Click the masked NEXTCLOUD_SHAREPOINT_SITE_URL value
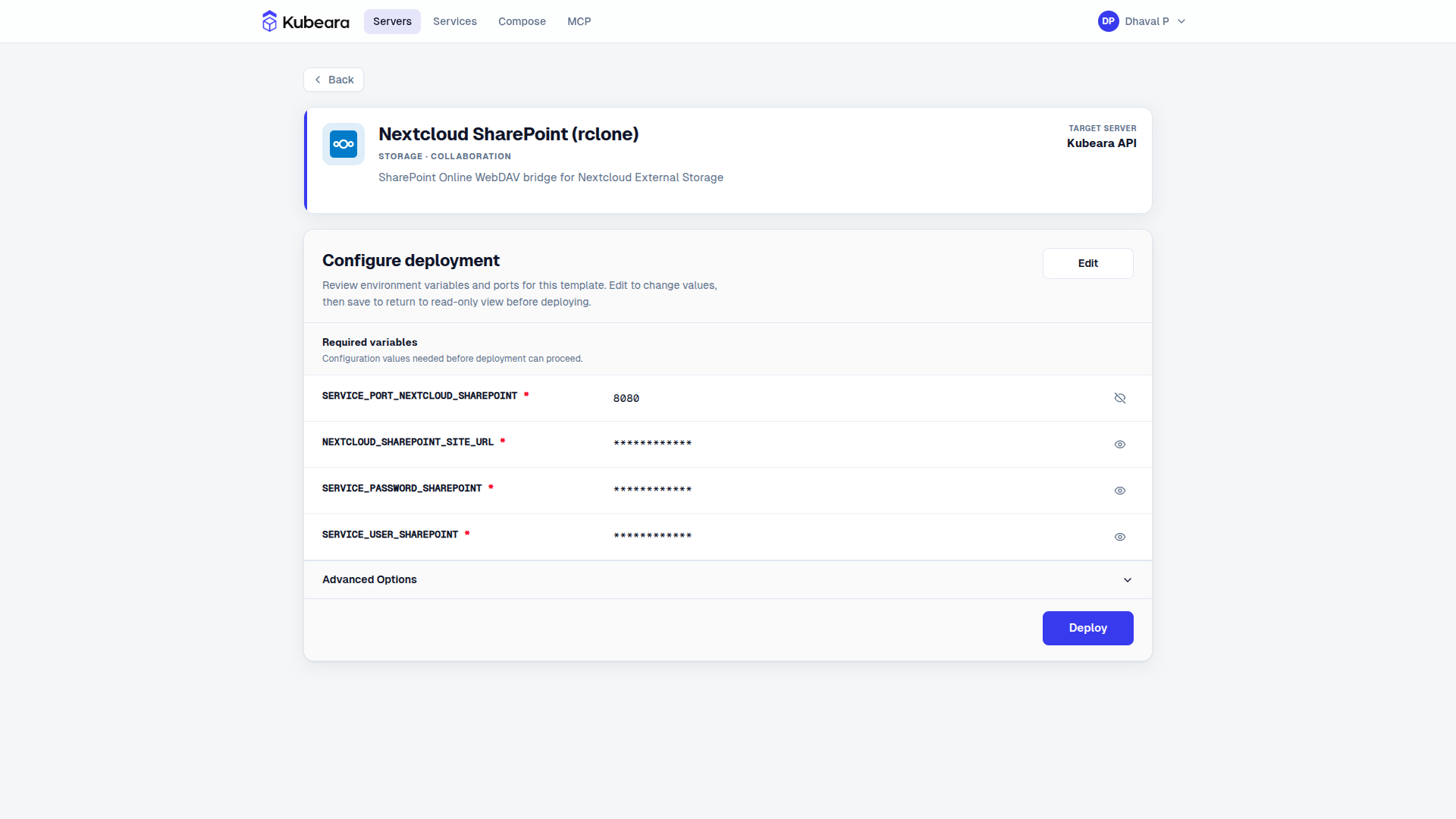This screenshot has width=1456, height=819. [x=653, y=444]
